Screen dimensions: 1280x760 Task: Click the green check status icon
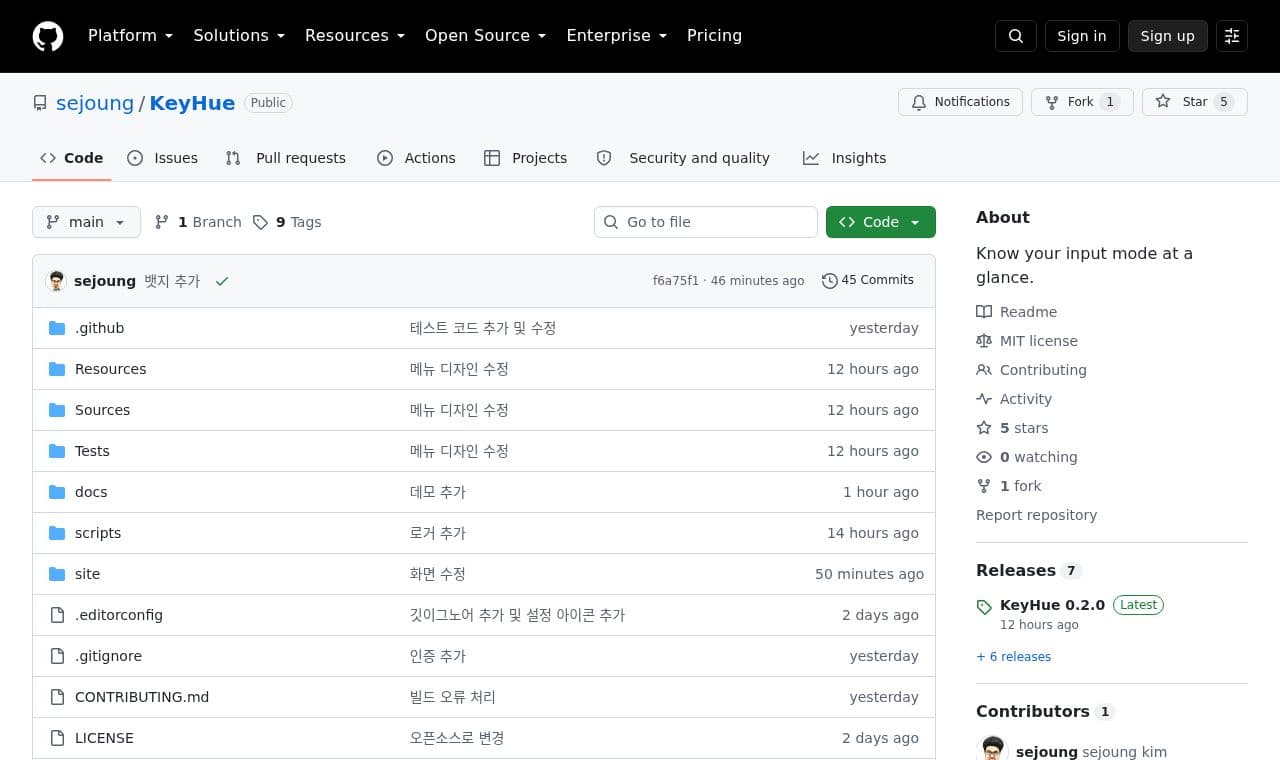(222, 281)
